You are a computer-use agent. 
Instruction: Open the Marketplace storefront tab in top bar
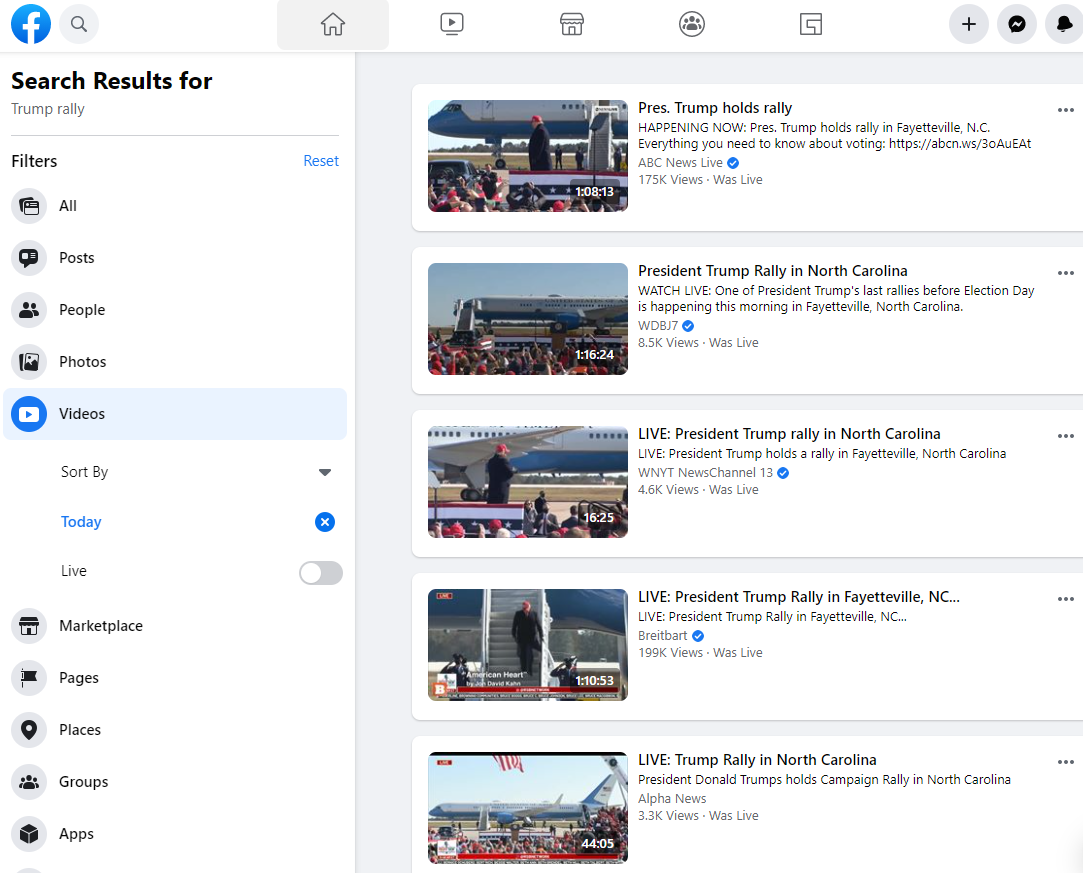572,25
